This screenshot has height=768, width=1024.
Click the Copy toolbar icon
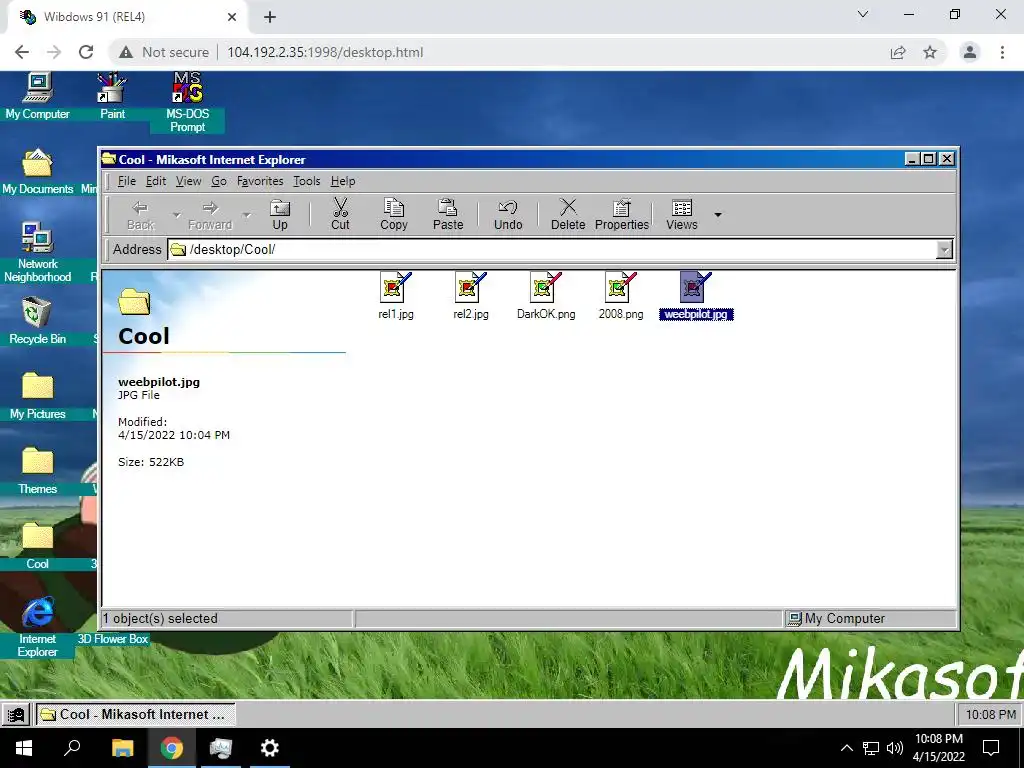click(x=394, y=215)
